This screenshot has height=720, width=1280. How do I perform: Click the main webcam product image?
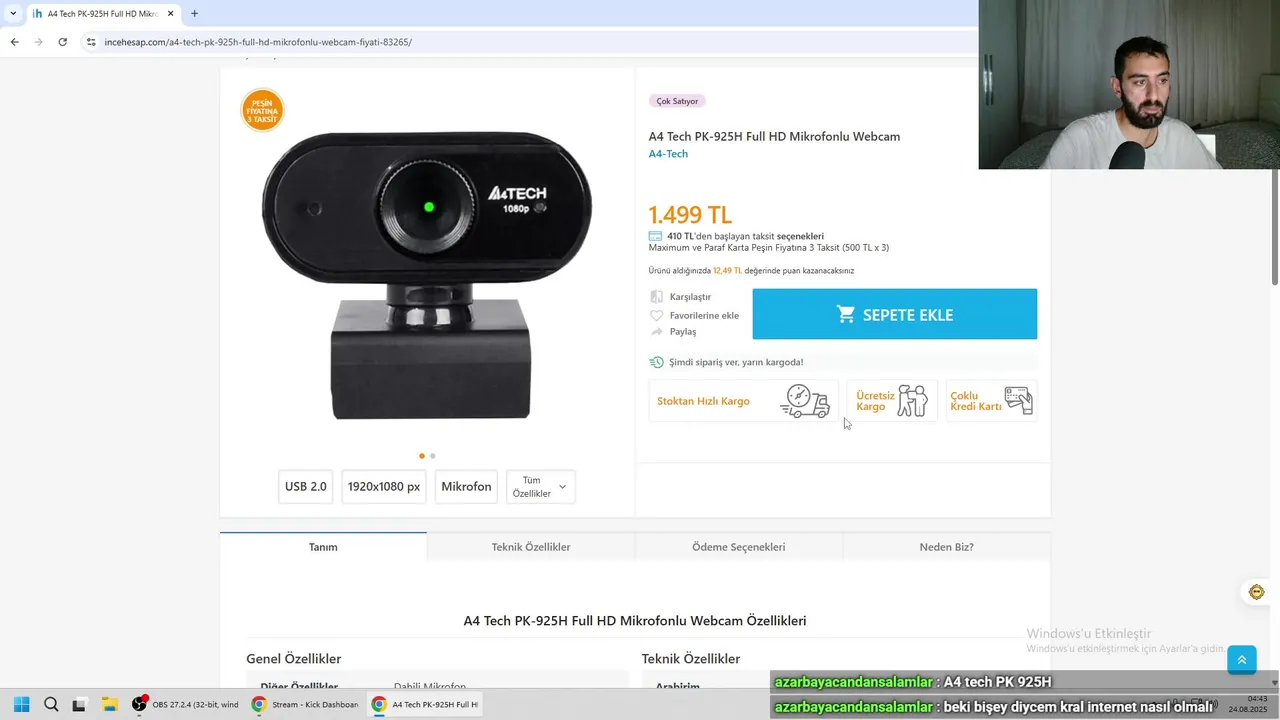click(427, 275)
